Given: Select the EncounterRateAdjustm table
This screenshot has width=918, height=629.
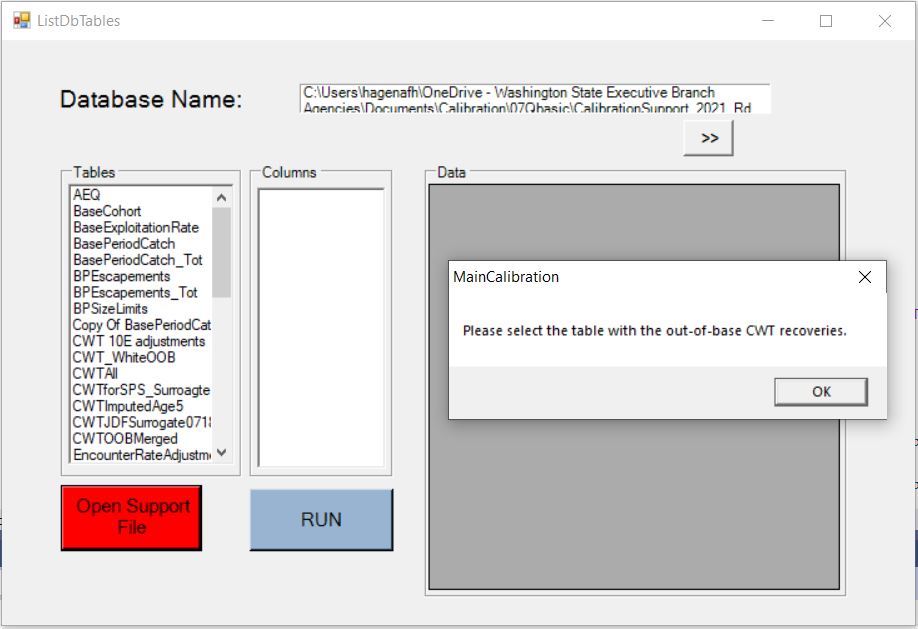Looking at the screenshot, I should pos(141,454).
